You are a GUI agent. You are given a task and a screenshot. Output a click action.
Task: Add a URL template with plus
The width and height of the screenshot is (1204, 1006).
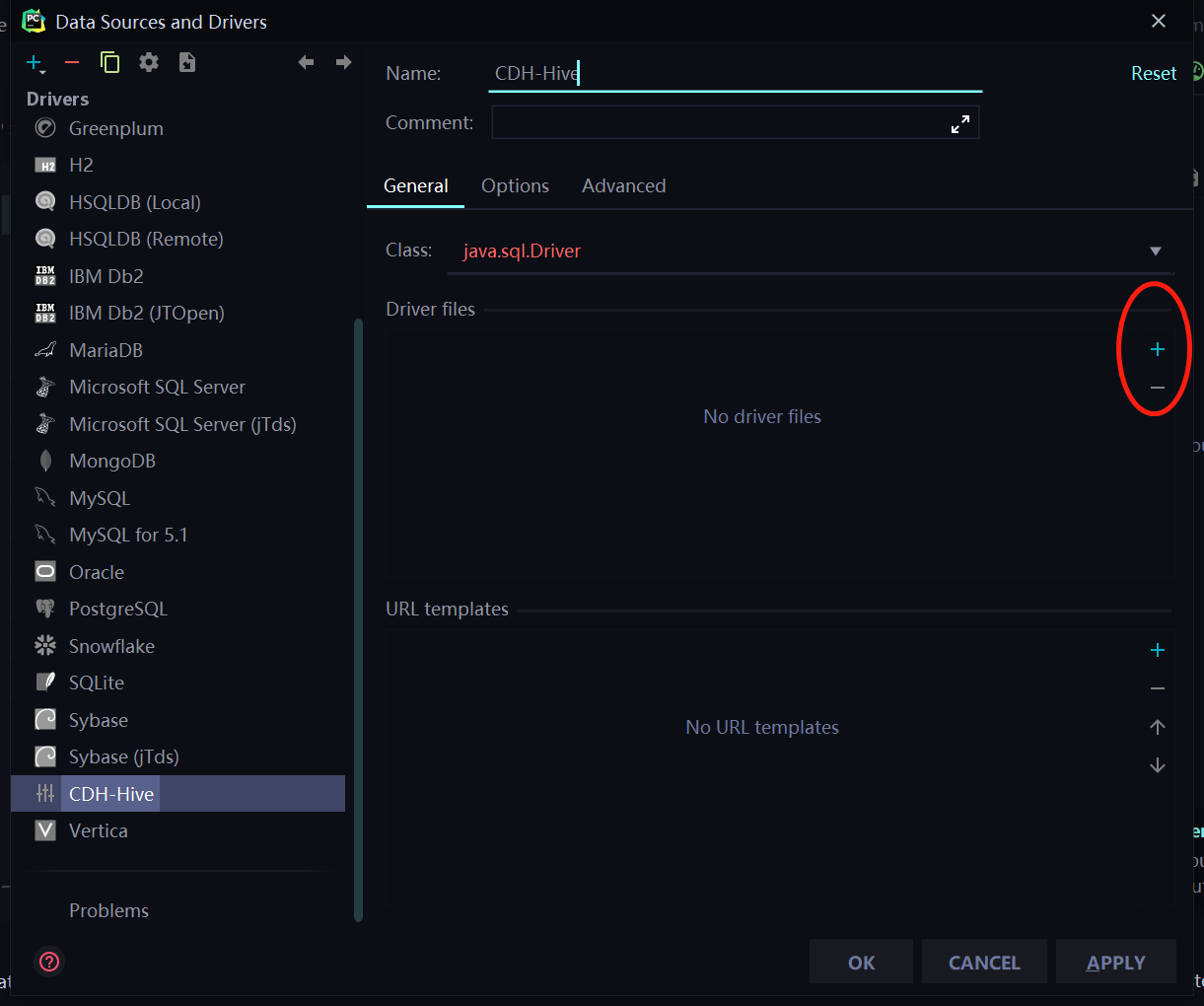(1158, 650)
